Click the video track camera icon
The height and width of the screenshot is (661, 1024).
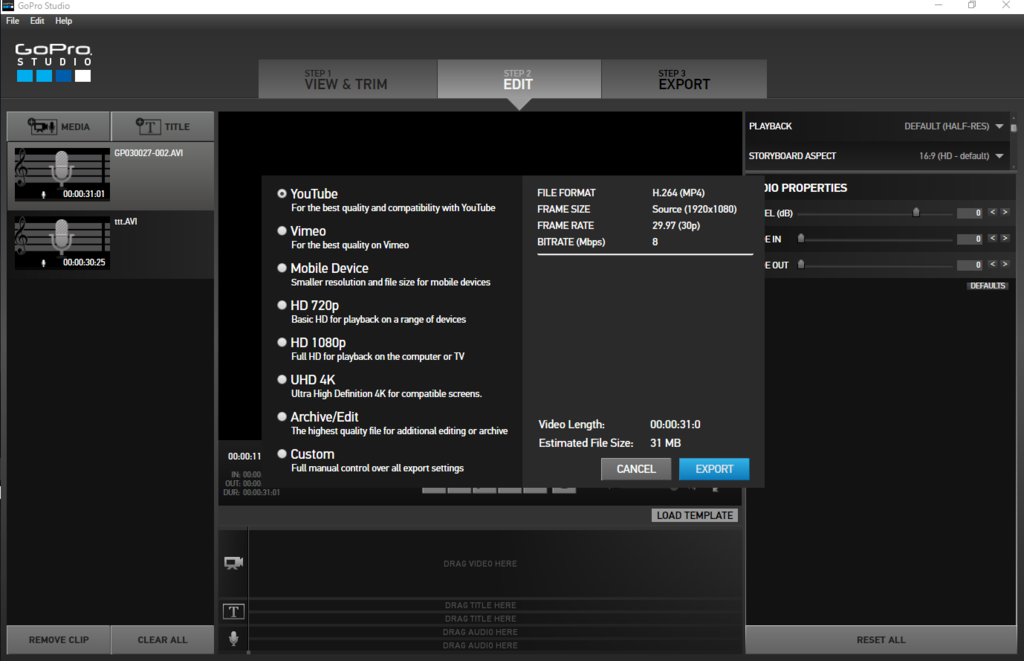click(x=233, y=563)
